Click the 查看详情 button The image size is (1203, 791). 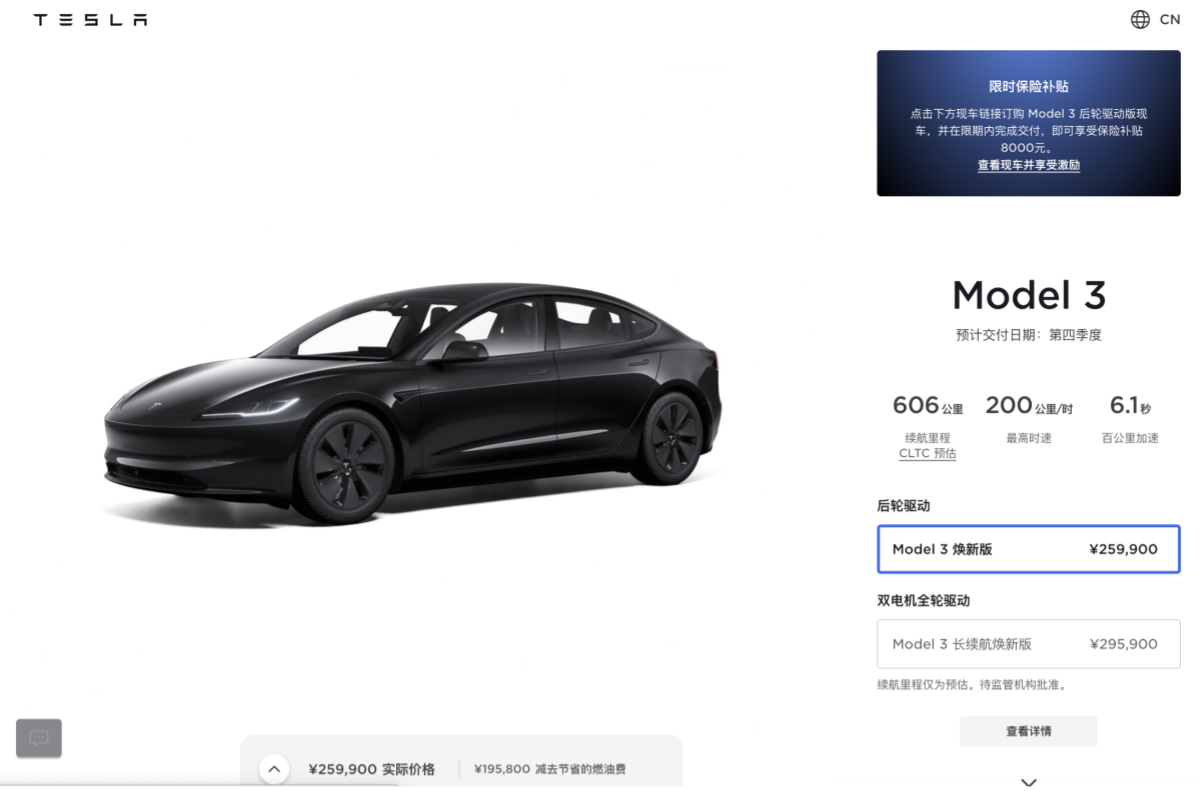tap(1028, 731)
